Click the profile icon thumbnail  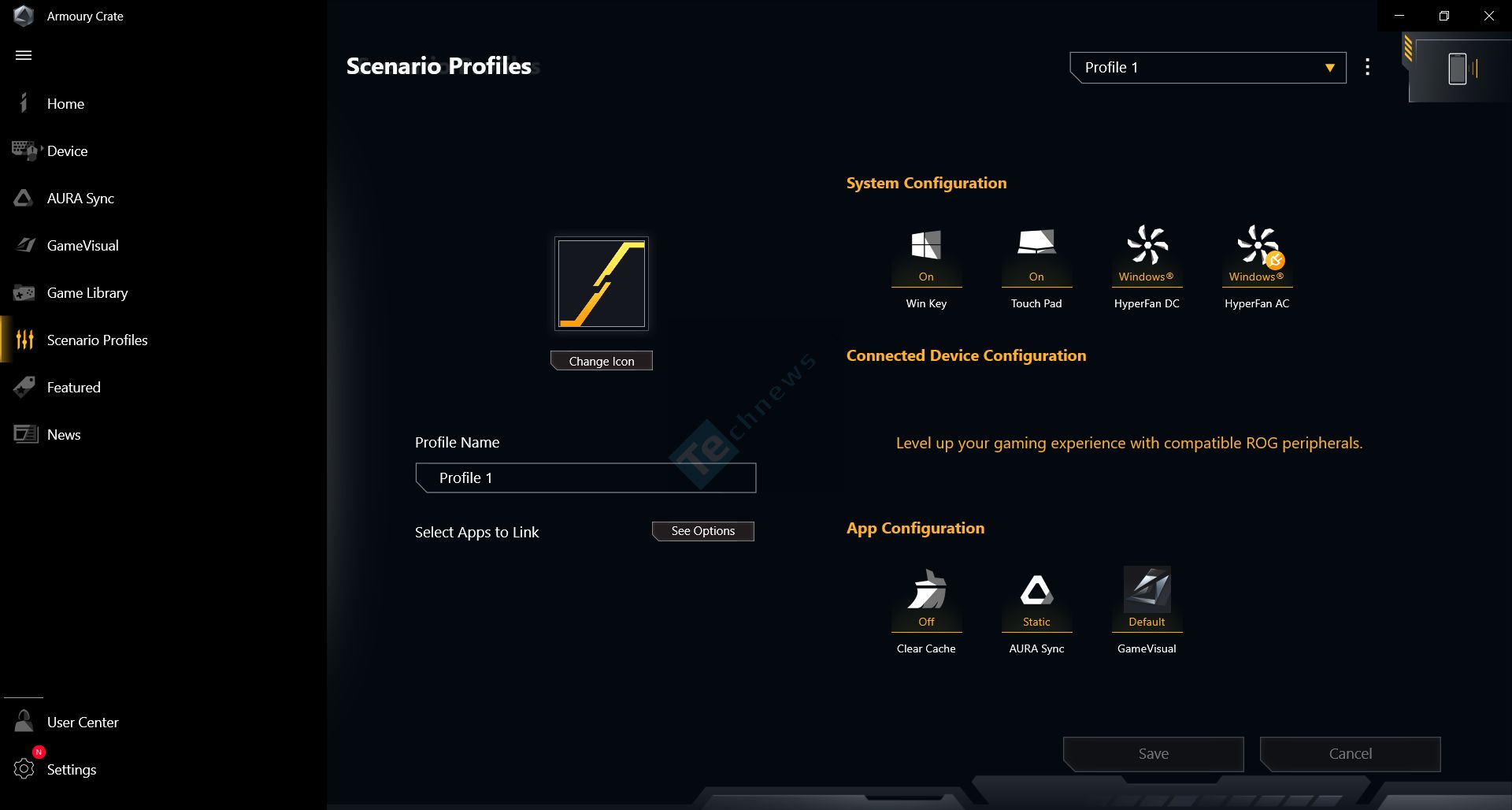tap(602, 284)
